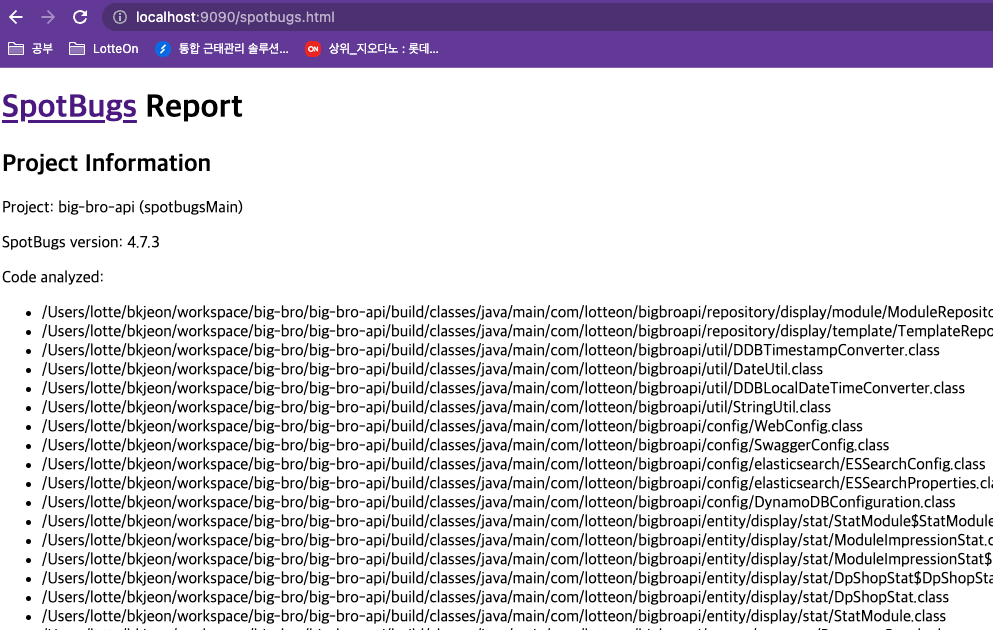Open the 상위_지오다노 bookmark
Screen dimensions: 993x630
pos(372,49)
